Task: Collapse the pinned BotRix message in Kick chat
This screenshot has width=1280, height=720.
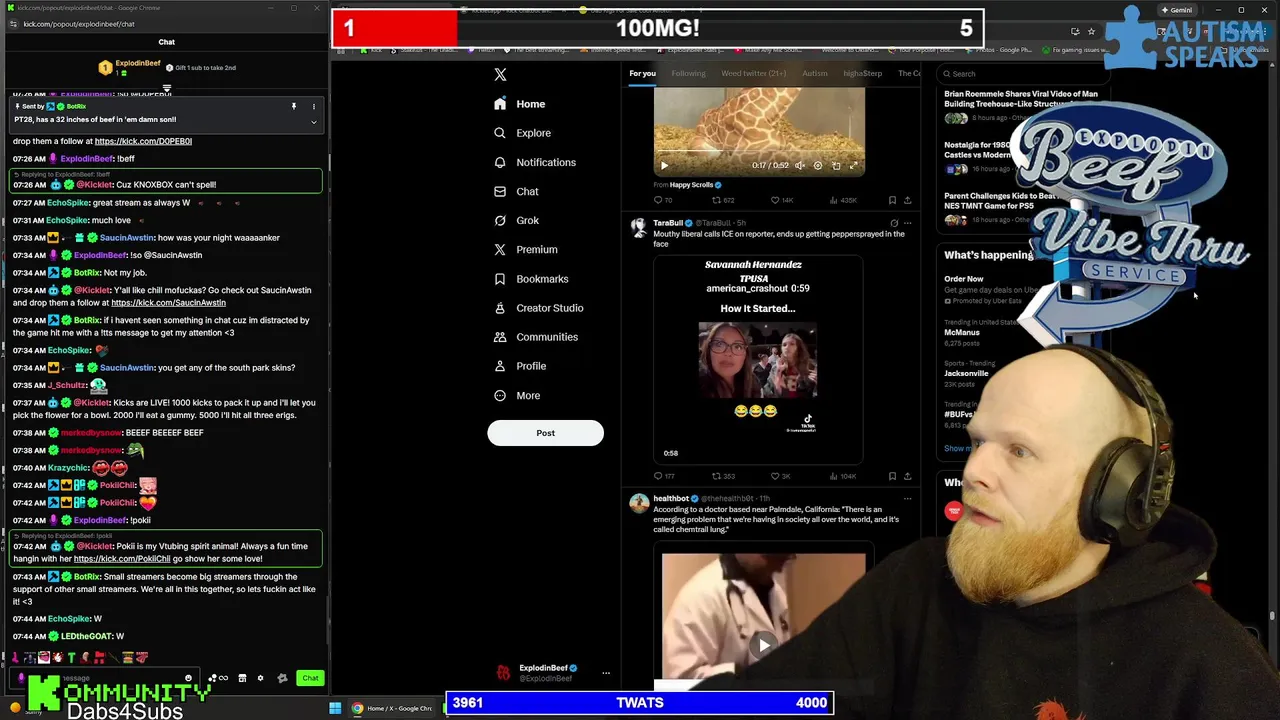Action: [313, 122]
